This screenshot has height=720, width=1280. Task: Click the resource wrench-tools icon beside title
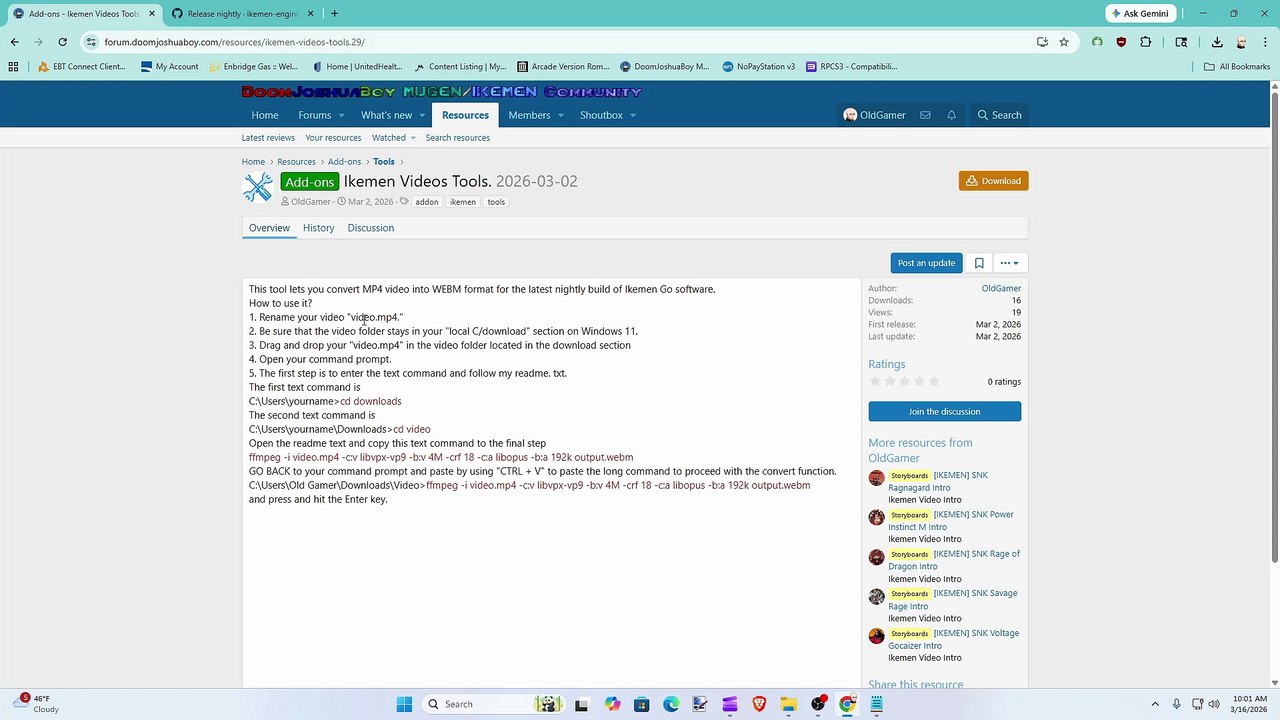[x=258, y=187]
